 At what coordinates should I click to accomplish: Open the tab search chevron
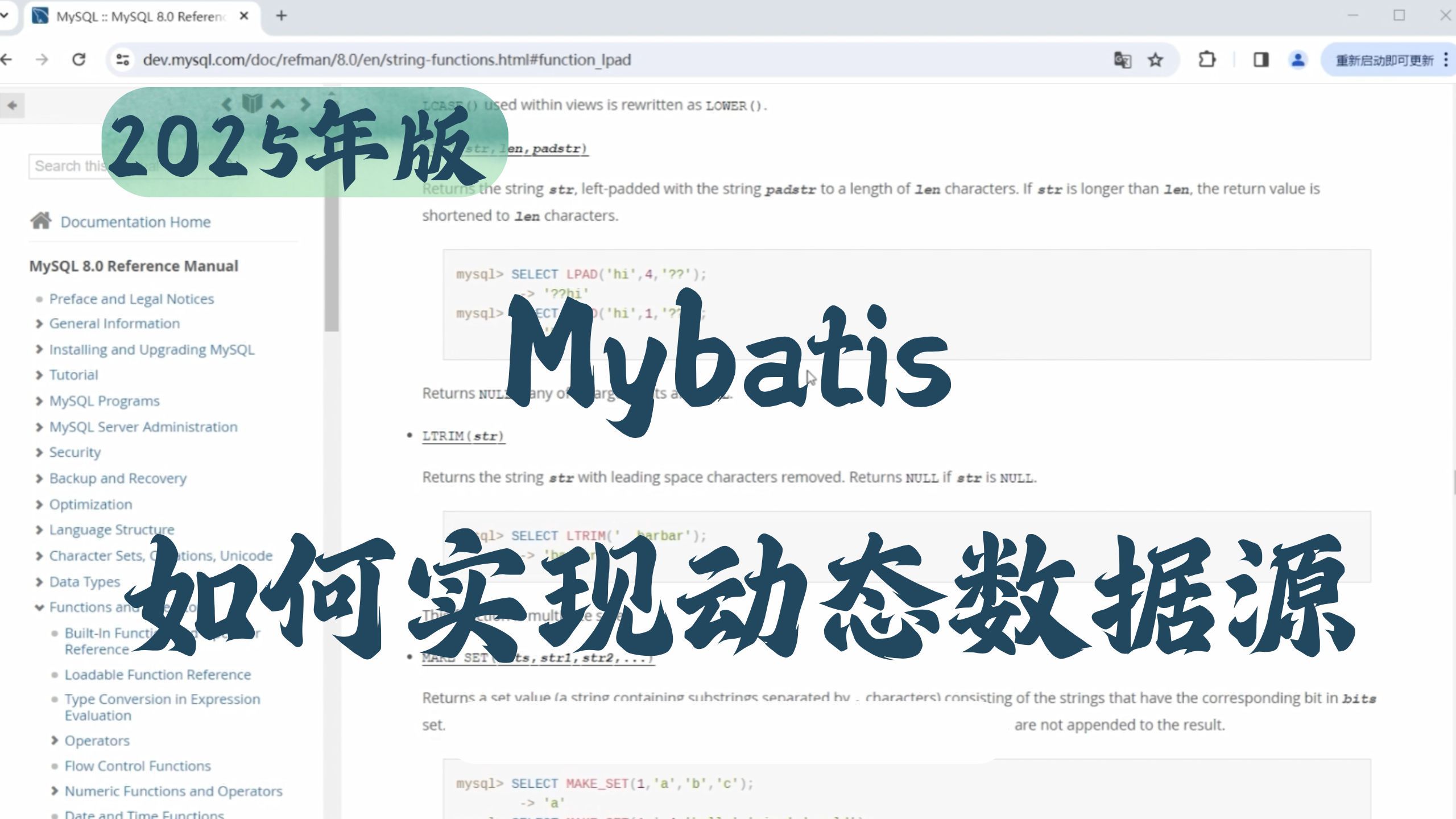(4, 15)
